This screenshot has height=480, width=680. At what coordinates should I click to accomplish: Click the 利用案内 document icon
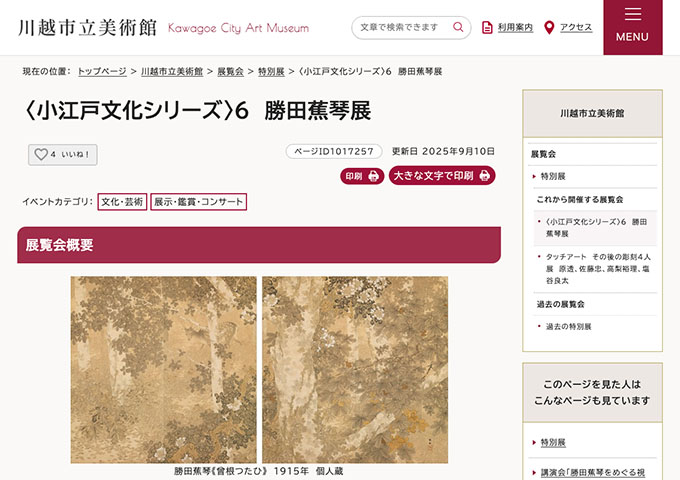pos(487,27)
